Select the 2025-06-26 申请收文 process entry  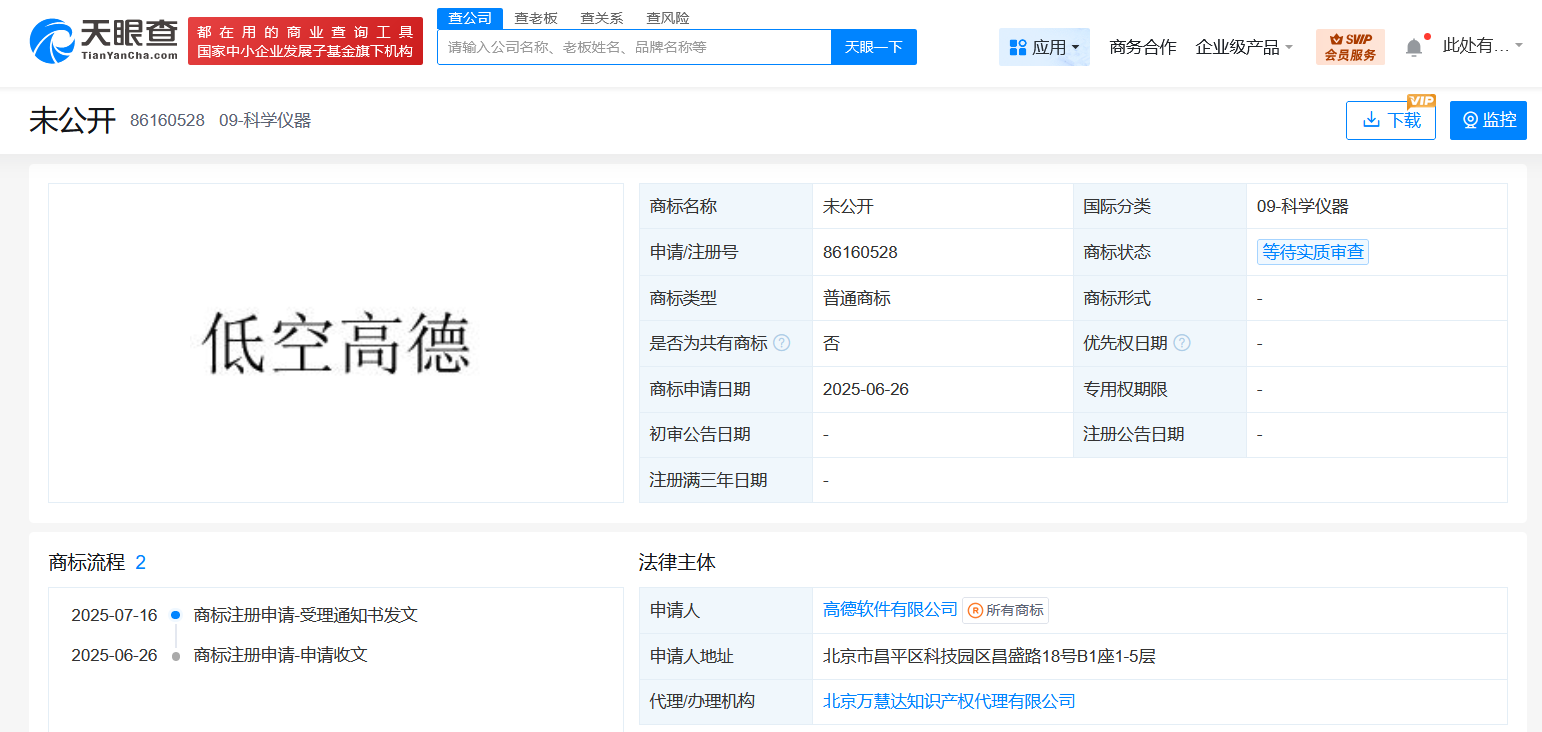219,655
